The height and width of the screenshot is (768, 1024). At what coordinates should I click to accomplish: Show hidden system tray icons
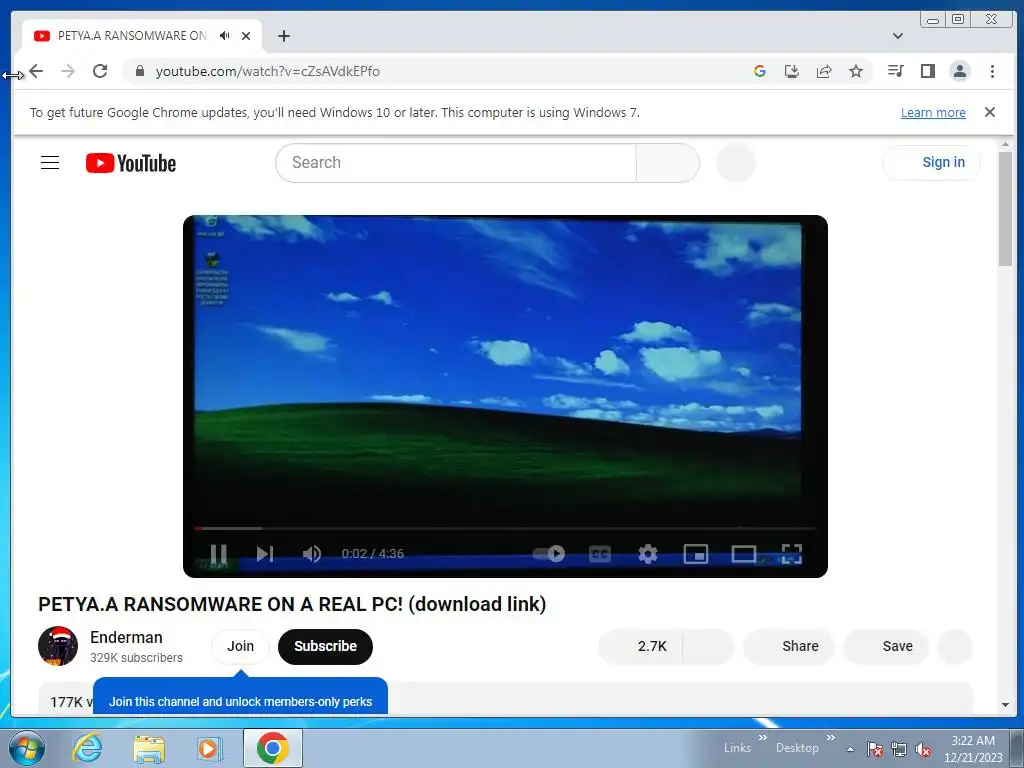850,749
